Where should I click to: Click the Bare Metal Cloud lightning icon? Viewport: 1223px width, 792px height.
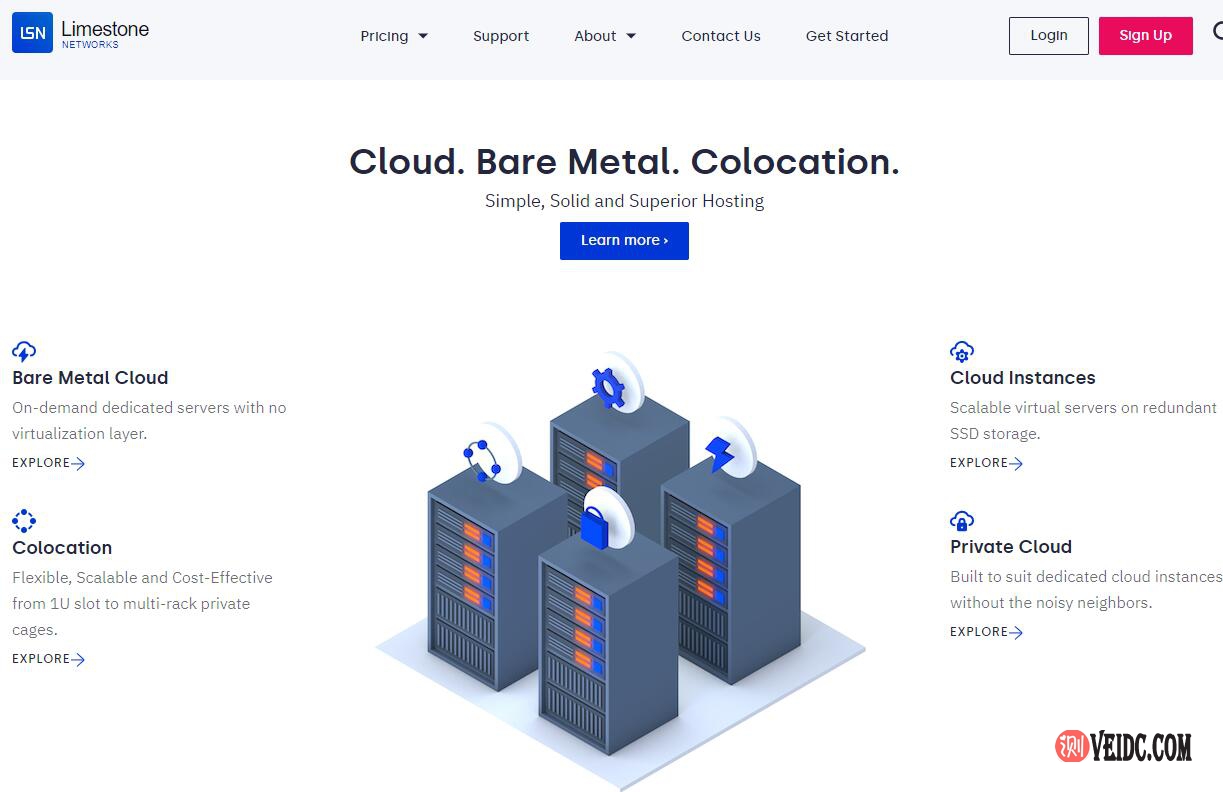point(24,351)
